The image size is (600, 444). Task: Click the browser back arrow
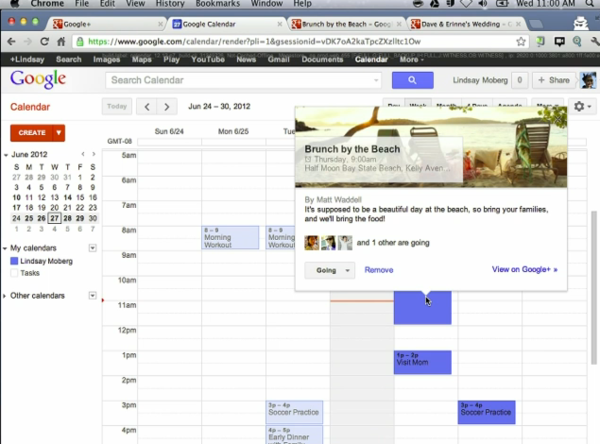point(14,41)
